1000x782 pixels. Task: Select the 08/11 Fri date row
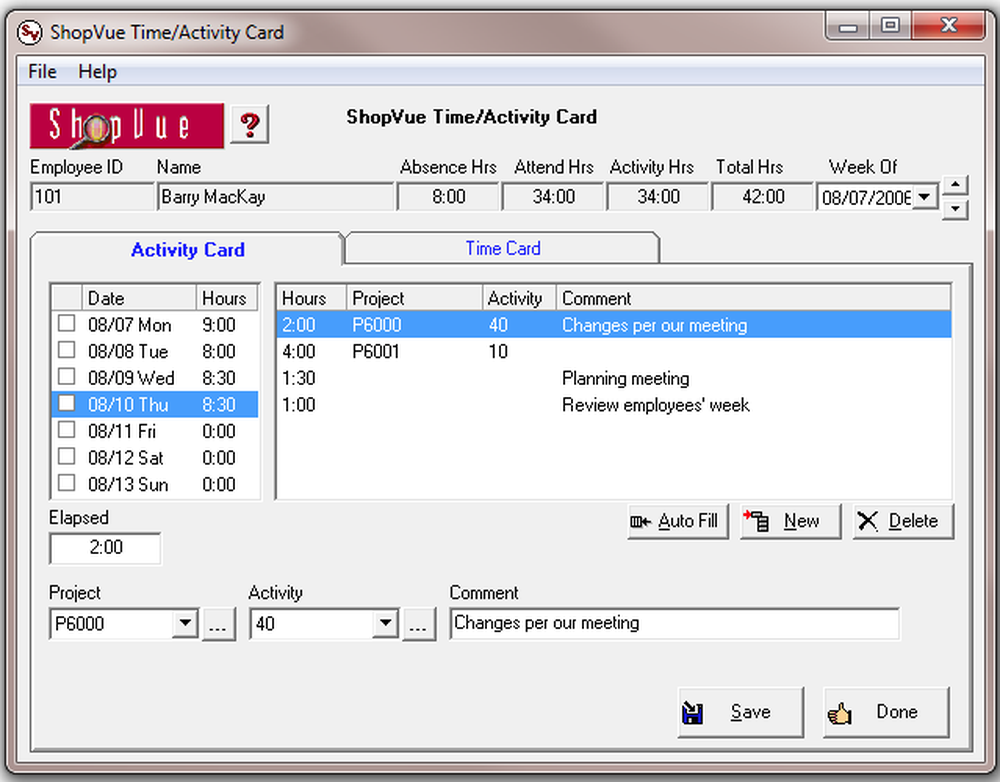[155, 431]
